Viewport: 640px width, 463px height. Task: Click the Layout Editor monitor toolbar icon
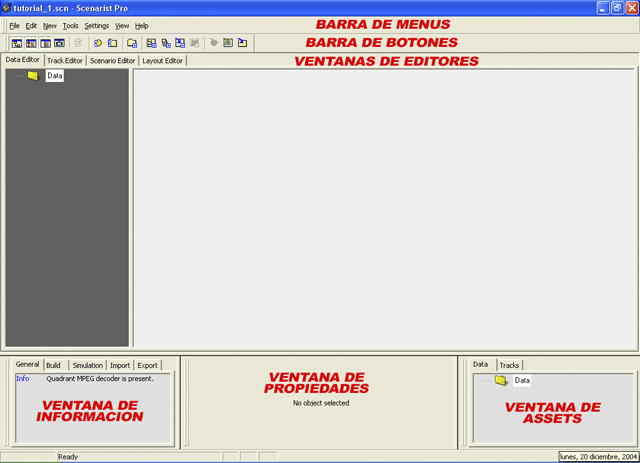click(x=60, y=43)
